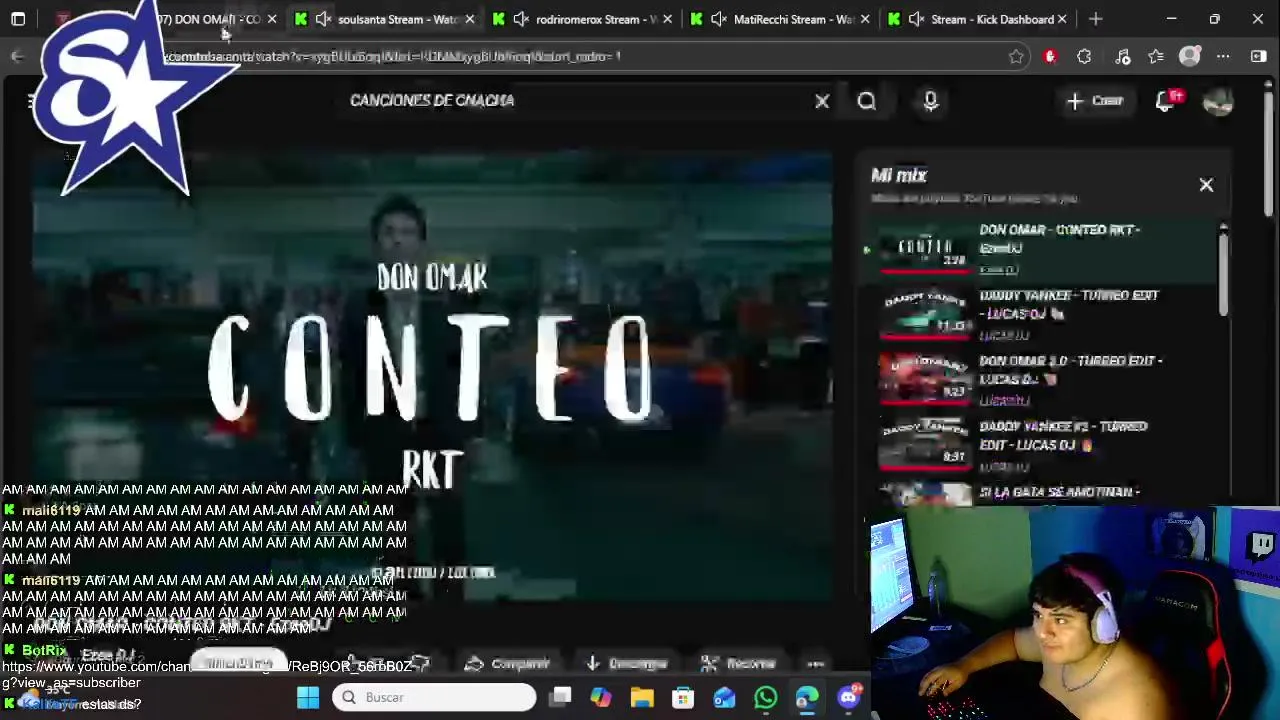The height and width of the screenshot is (720, 1280).
Task: Open the CONTEO playlist thumbnail
Action: coord(925,249)
